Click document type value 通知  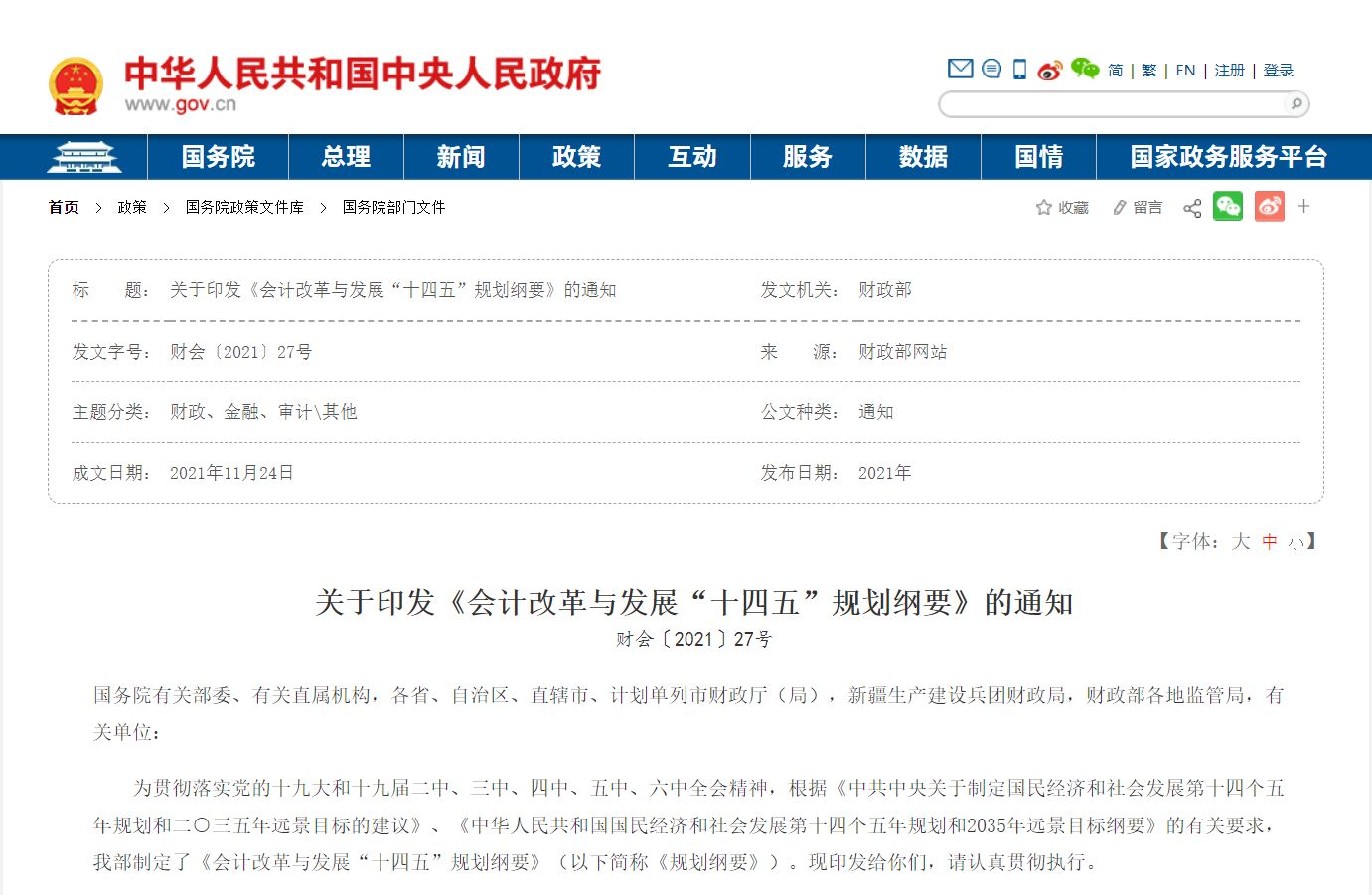click(876, 412)
